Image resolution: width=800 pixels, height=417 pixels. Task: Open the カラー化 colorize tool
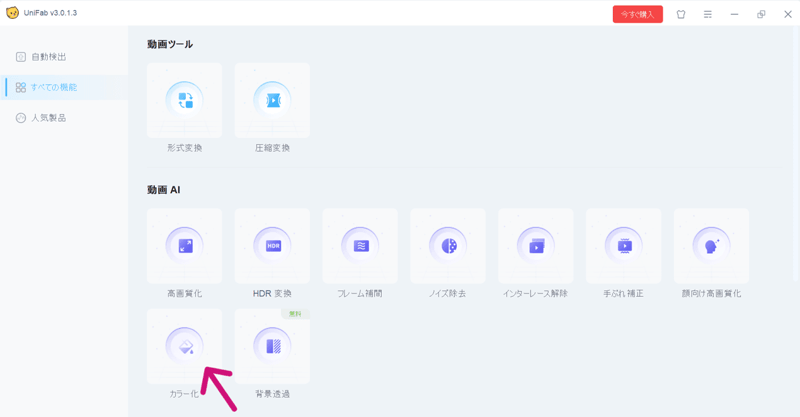click(x=184, y=346)
